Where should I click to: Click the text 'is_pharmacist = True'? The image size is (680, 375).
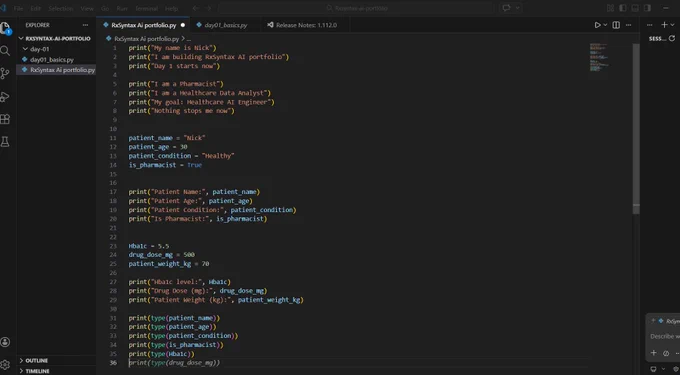coord(165,165)
